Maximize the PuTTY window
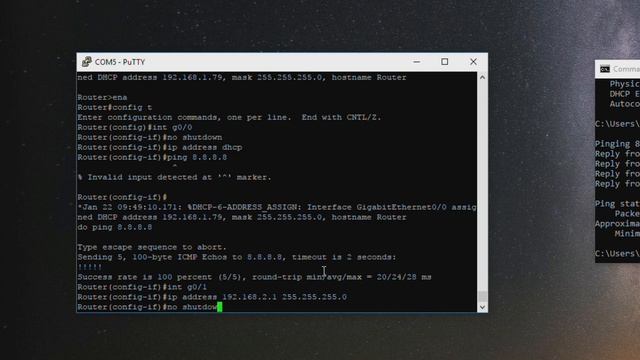The height and width of the screenshot is (360, 640). click(444, 62)
